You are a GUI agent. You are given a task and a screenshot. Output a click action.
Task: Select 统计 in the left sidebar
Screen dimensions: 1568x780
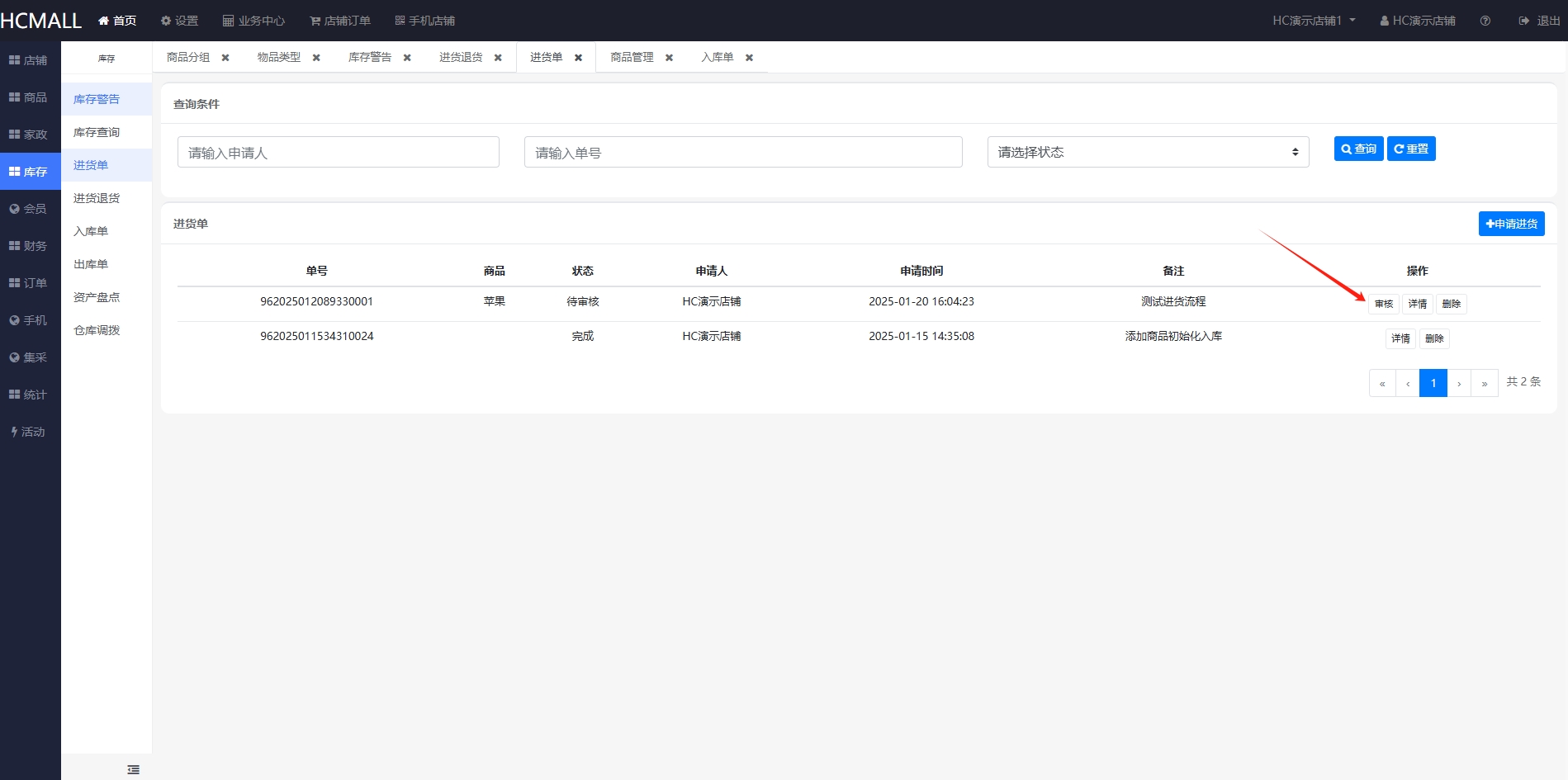click(31, 395)
